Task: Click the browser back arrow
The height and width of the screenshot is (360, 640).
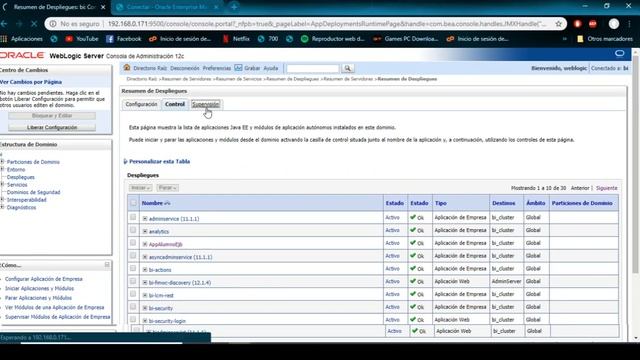Action: tap(4, 24)
